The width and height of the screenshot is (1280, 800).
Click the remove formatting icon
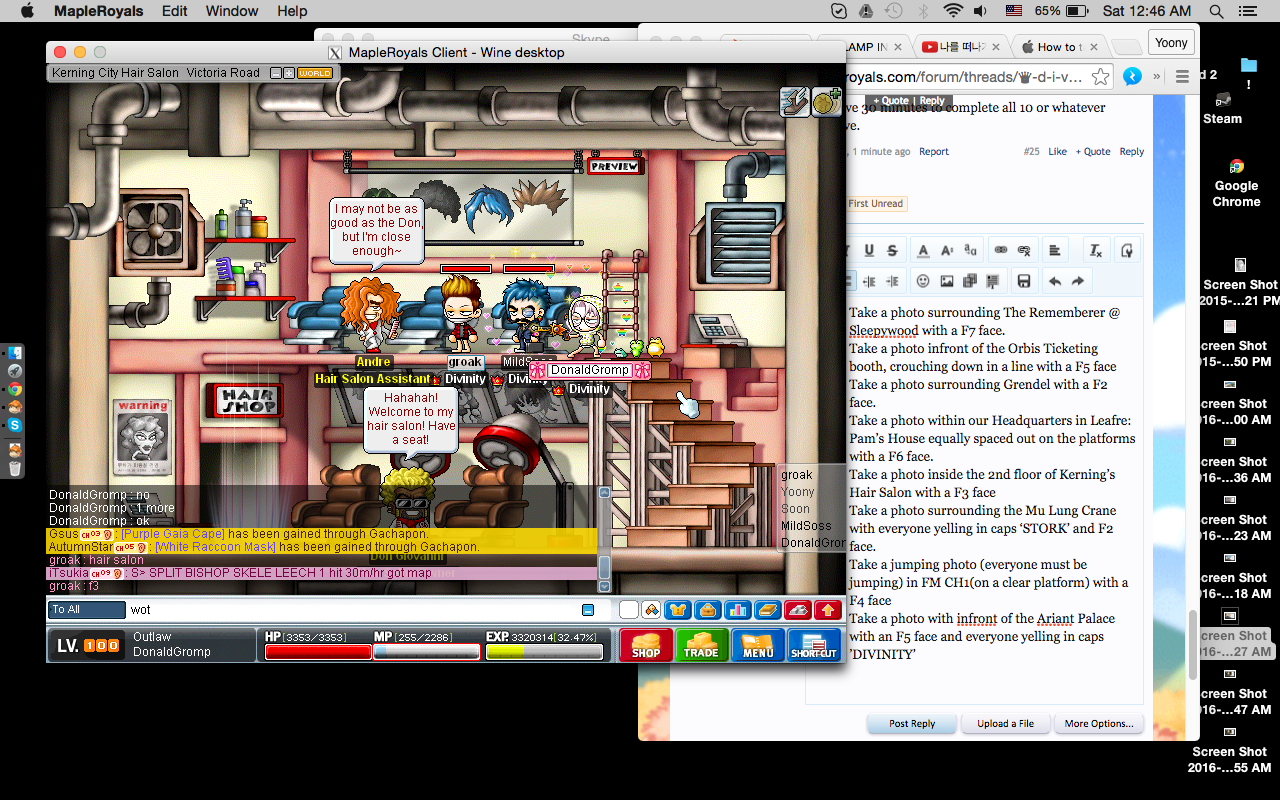click(x=1096, y=251)
